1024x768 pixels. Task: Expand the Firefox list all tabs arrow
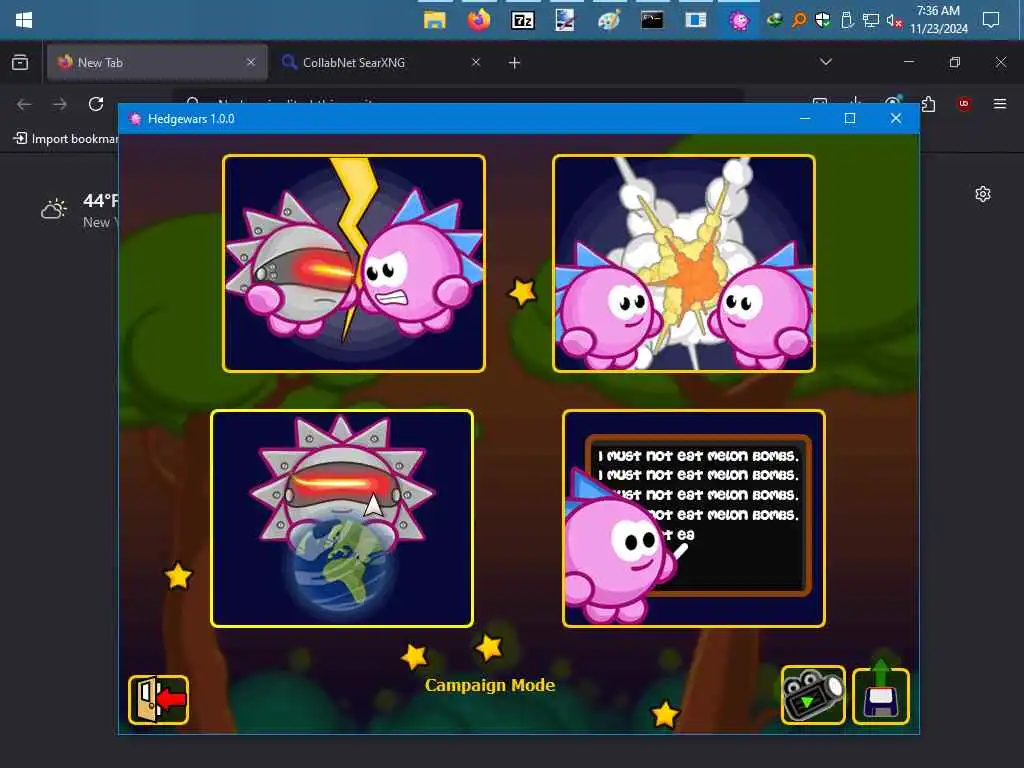[826, 62]
